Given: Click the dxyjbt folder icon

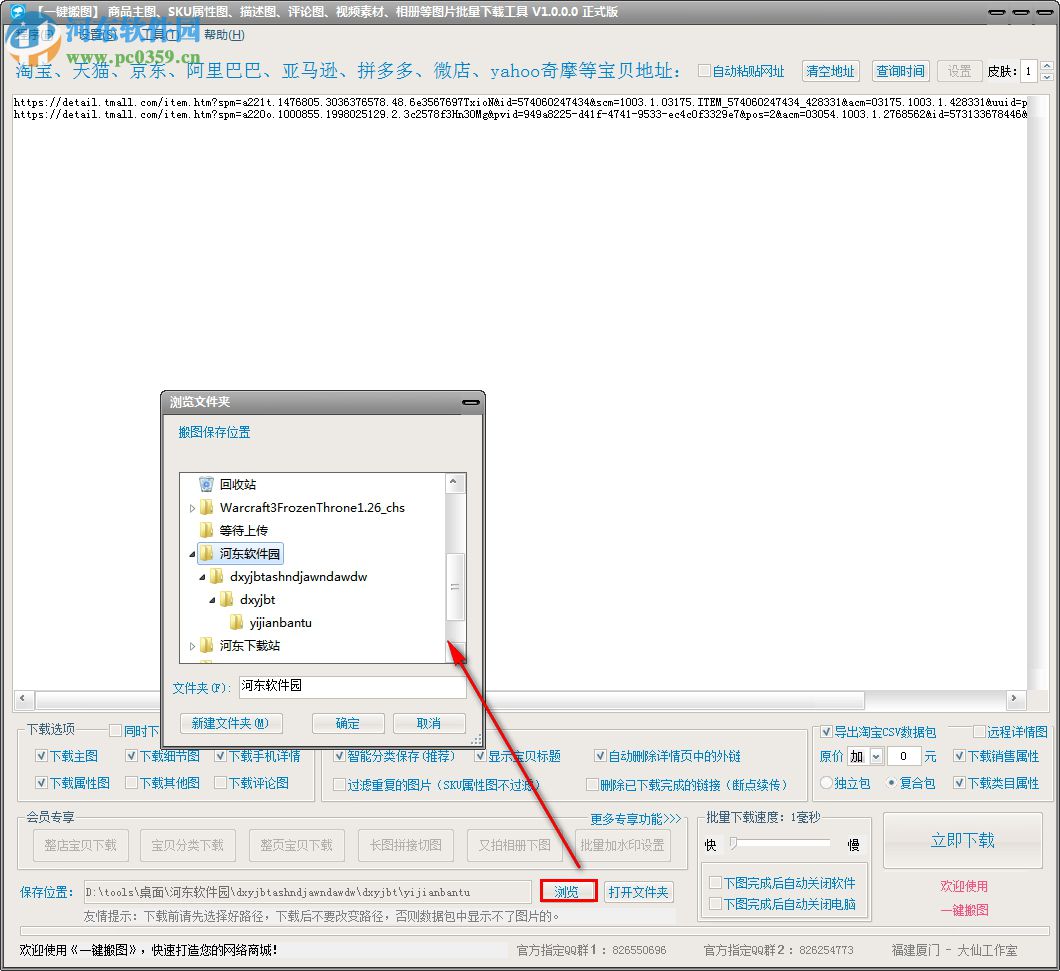Looking at the screenshot, I should [x=227, y=599].
